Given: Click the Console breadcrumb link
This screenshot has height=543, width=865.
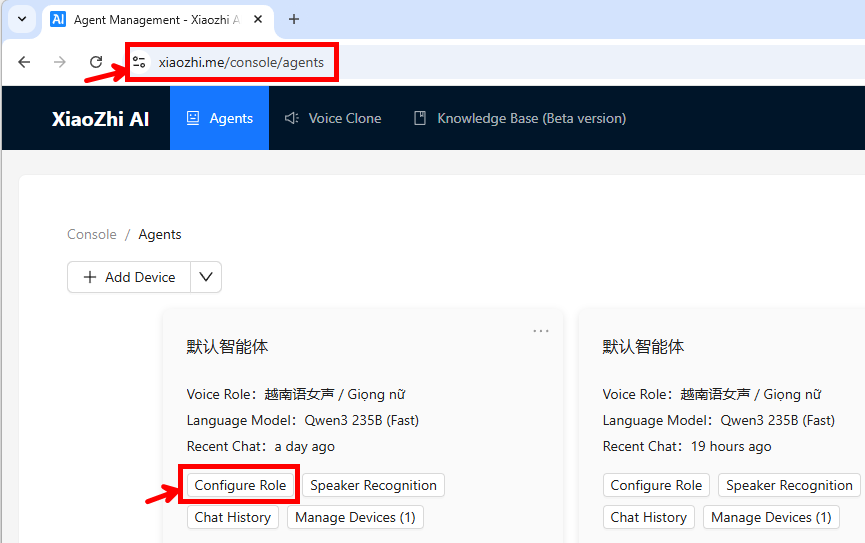Looking at the screenshot, I should point(92,234).
